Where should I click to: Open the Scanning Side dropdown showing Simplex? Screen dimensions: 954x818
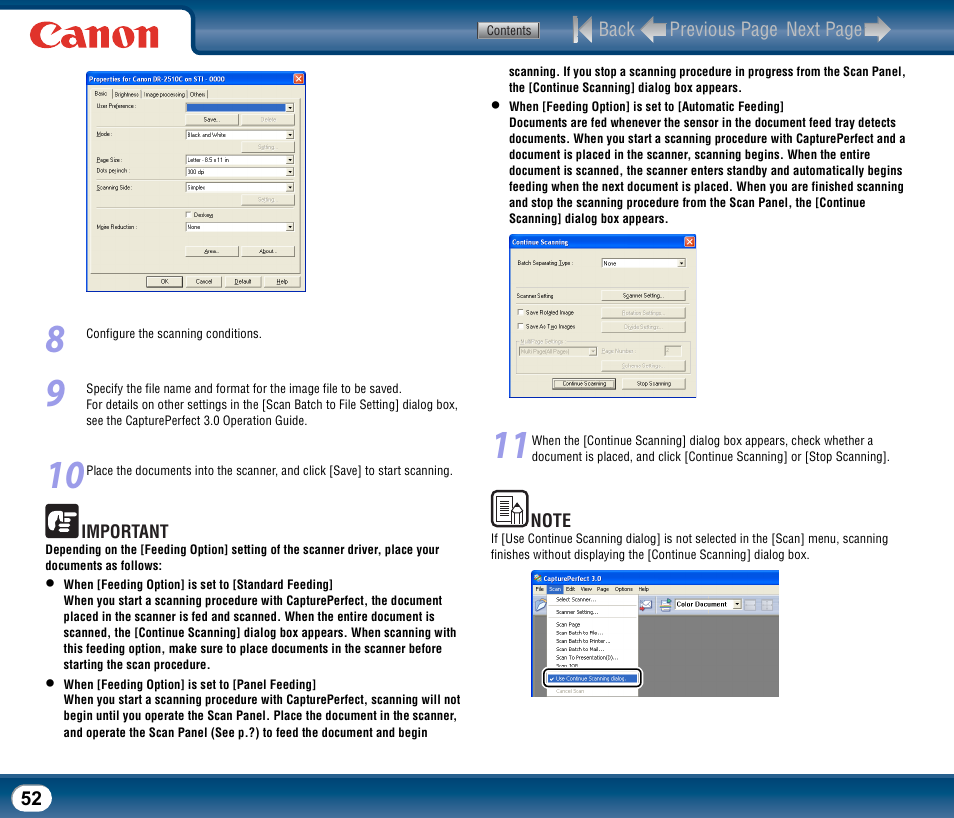(x=240, y=187)
